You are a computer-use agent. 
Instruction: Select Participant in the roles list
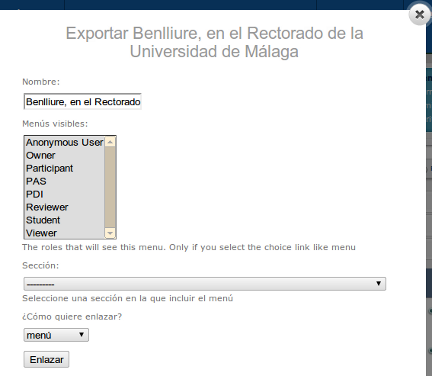click(64, 168)
